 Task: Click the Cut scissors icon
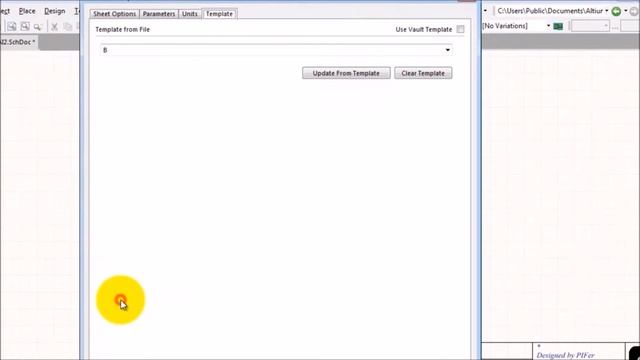click(54, 27)
